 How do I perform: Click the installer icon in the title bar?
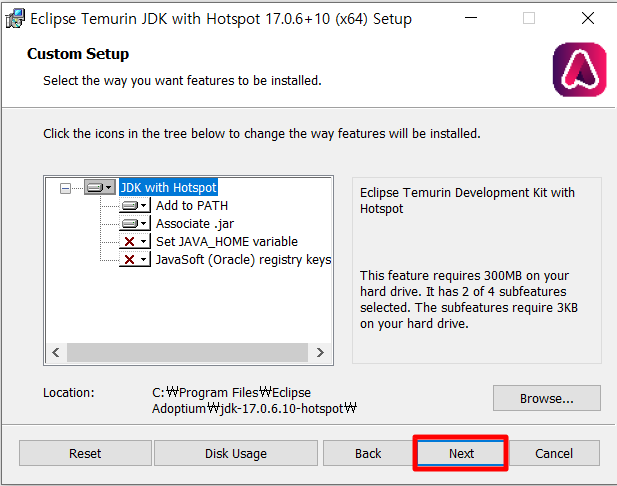pyautogui.click(x=15, y=18)
